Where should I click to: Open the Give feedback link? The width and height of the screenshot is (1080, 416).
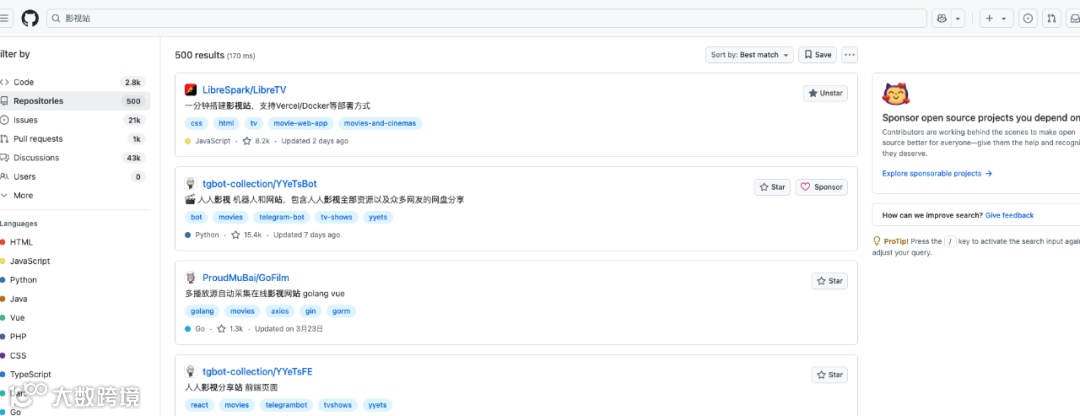1009,216
